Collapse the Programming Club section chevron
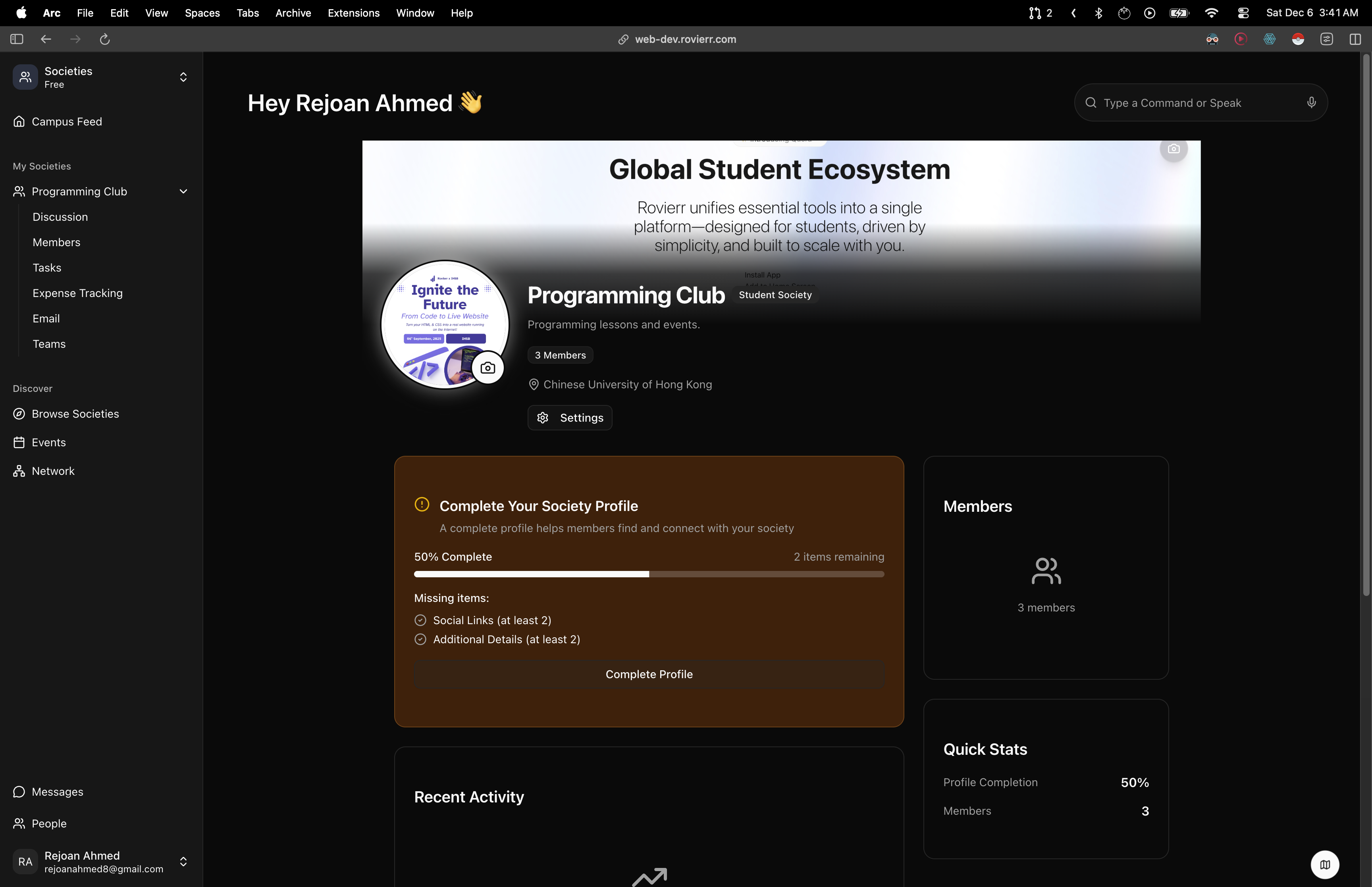 [183, 191]
